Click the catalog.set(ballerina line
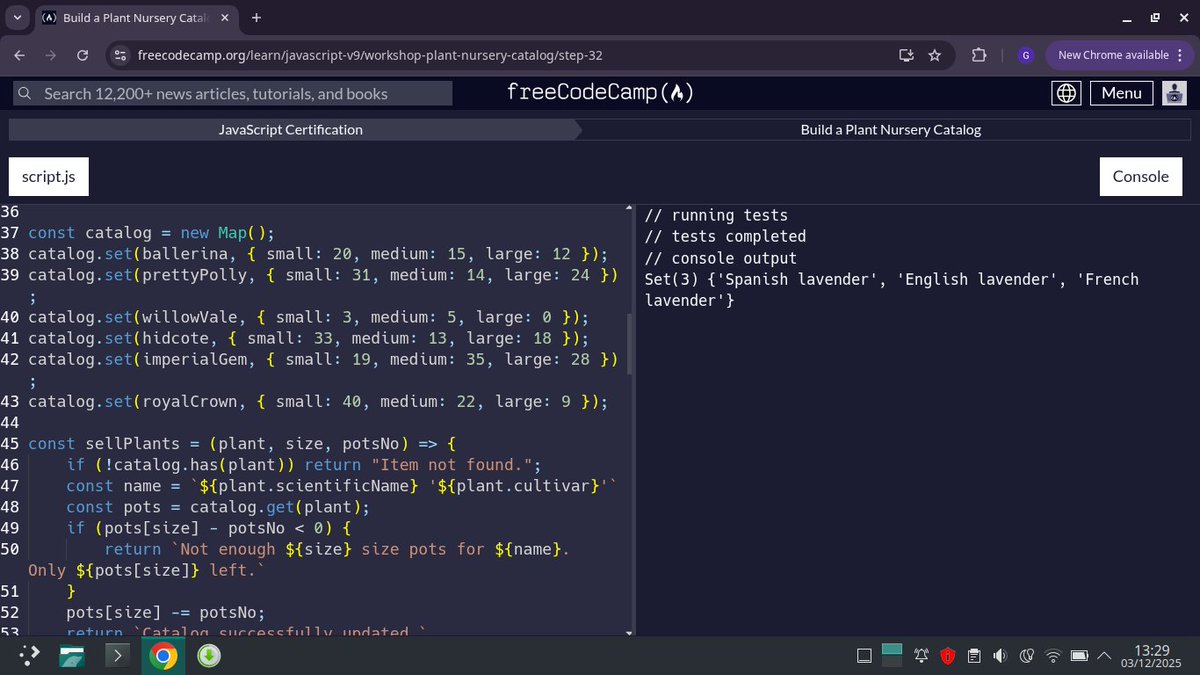 click(317, 254)
